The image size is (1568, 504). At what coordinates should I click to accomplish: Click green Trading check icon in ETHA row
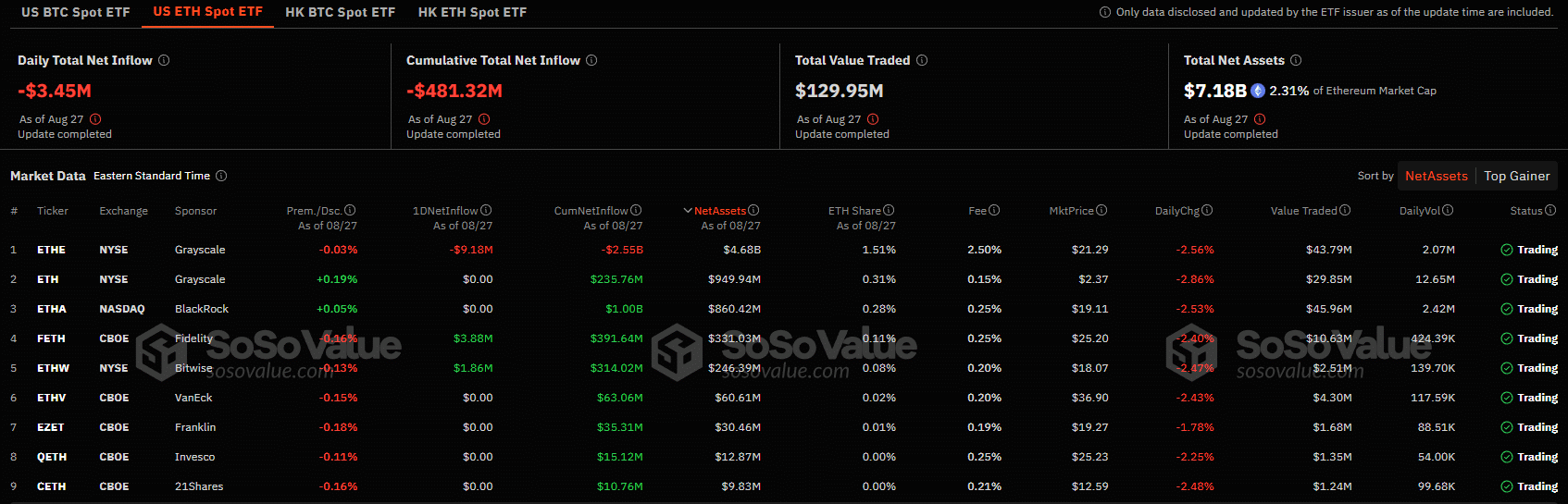(1507, 309)
